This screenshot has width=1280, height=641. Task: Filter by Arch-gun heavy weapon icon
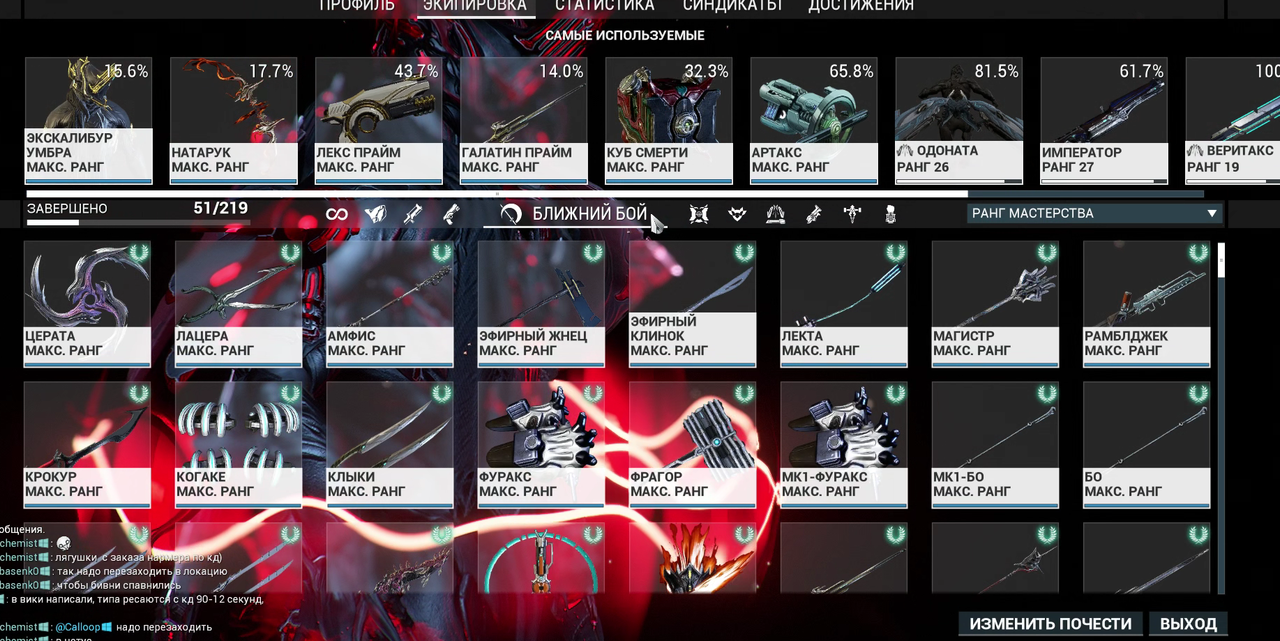814,214
